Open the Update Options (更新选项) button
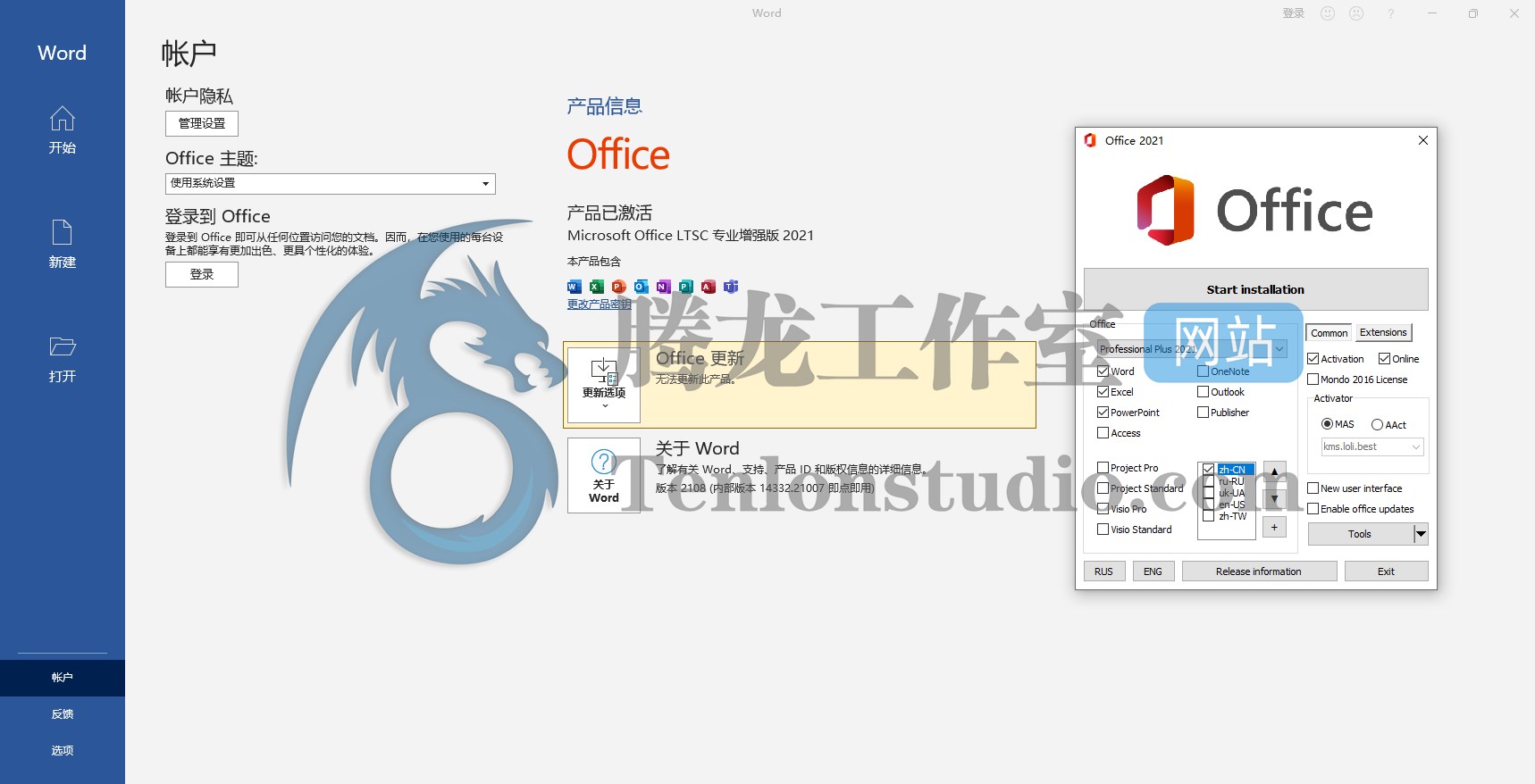 (x=604, y=384)
